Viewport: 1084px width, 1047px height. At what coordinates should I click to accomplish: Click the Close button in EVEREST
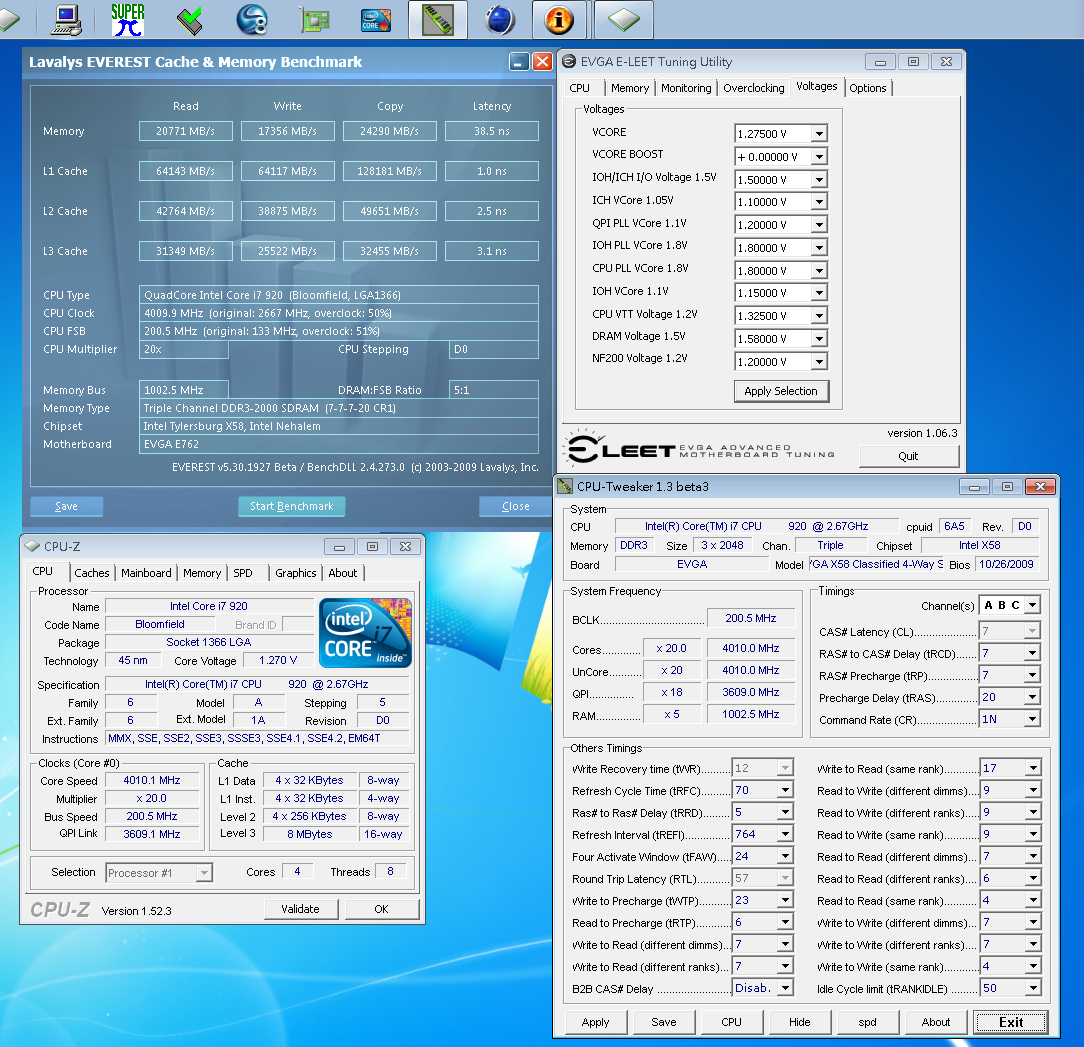point(516,506)
